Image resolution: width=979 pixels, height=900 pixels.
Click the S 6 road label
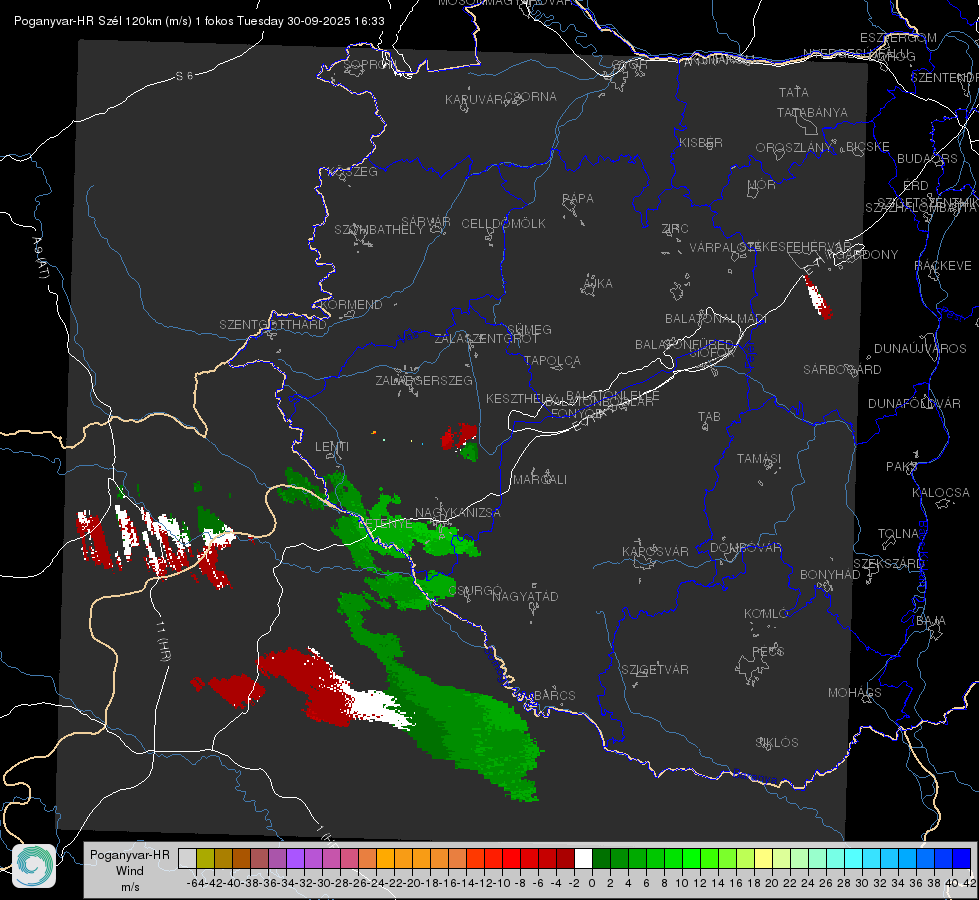tap(184, 76)
